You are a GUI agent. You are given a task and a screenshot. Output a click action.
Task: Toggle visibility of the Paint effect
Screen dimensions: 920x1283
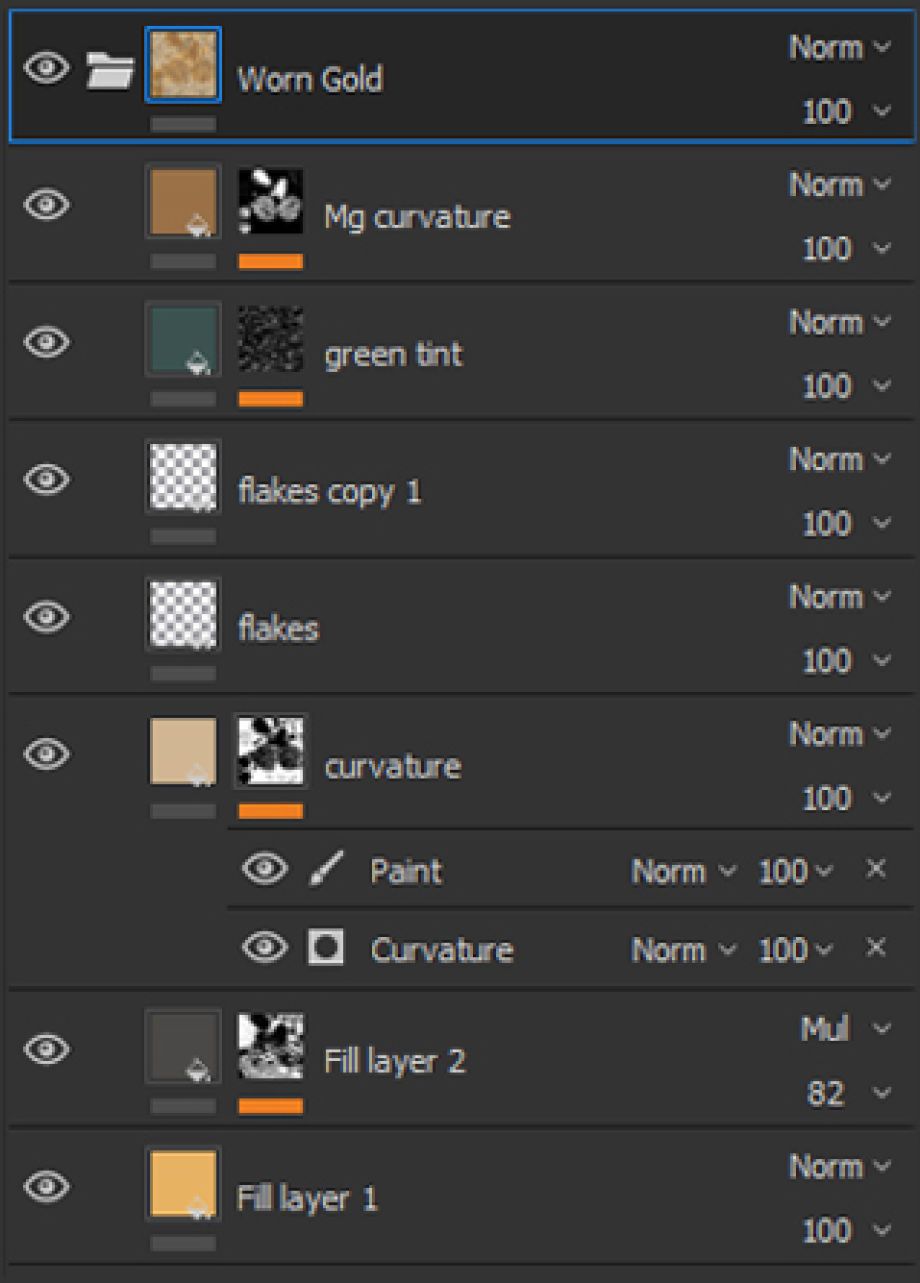point(265,869)
